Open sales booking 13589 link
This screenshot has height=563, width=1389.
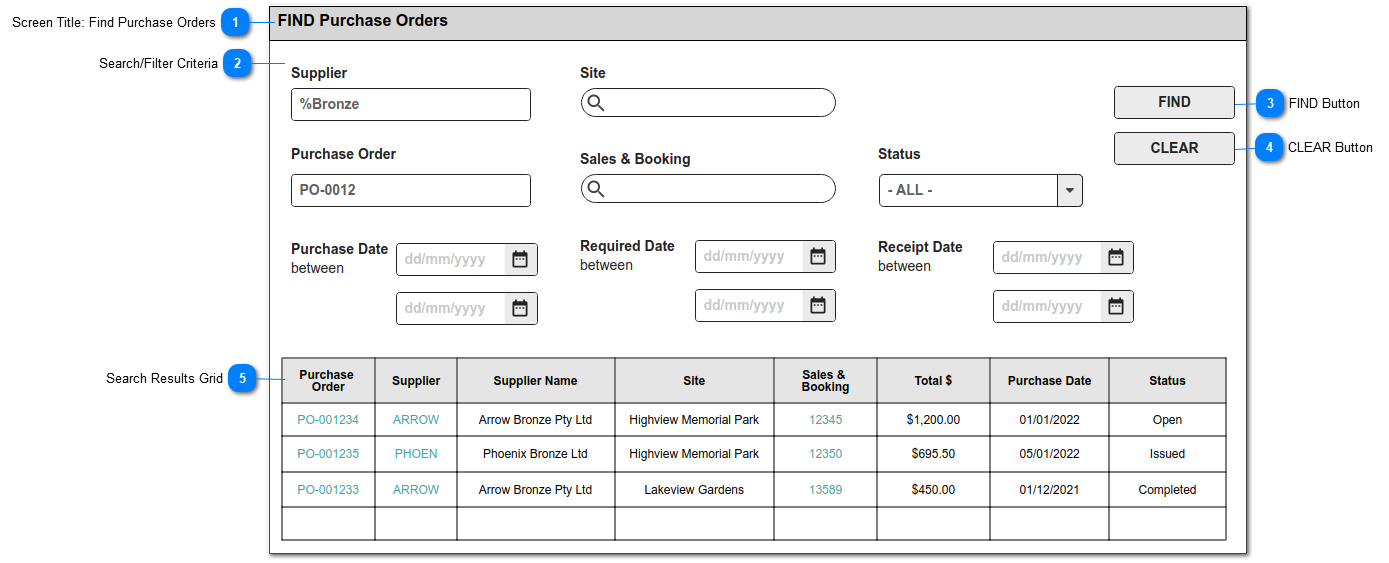[x=825, y=490]
